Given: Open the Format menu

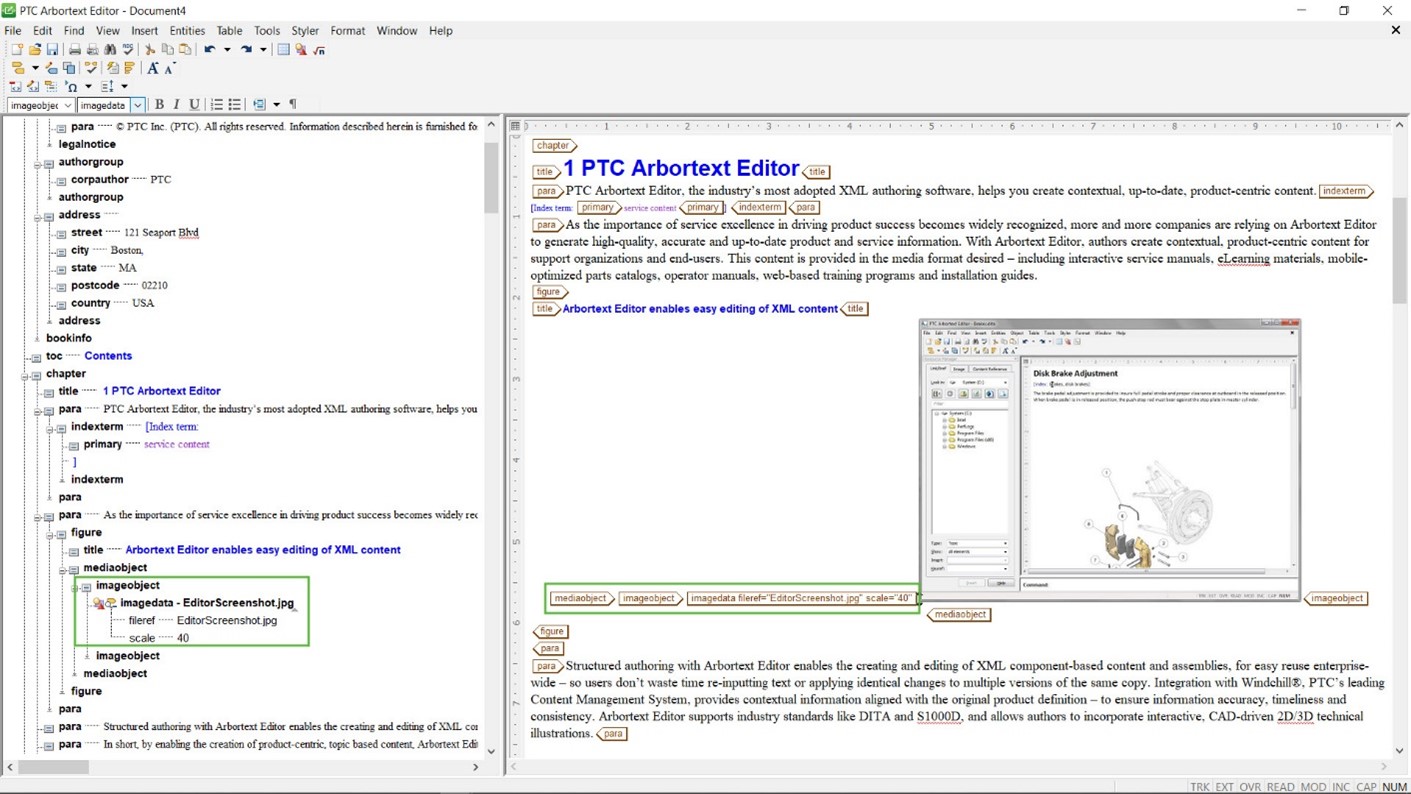Looking at the screenshot, I should click(348, 31).
